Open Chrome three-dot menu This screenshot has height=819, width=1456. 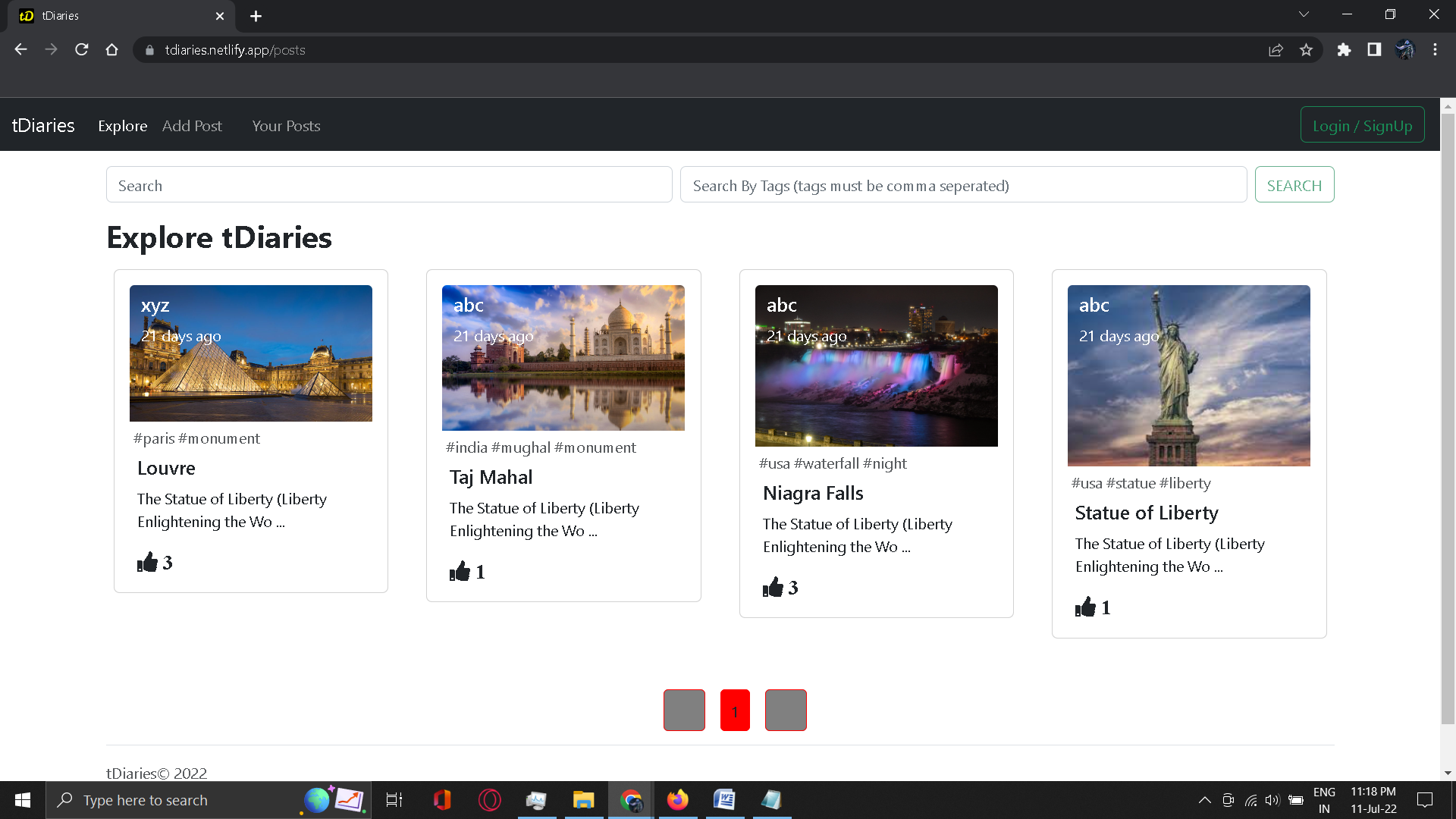click(1435, 50)
